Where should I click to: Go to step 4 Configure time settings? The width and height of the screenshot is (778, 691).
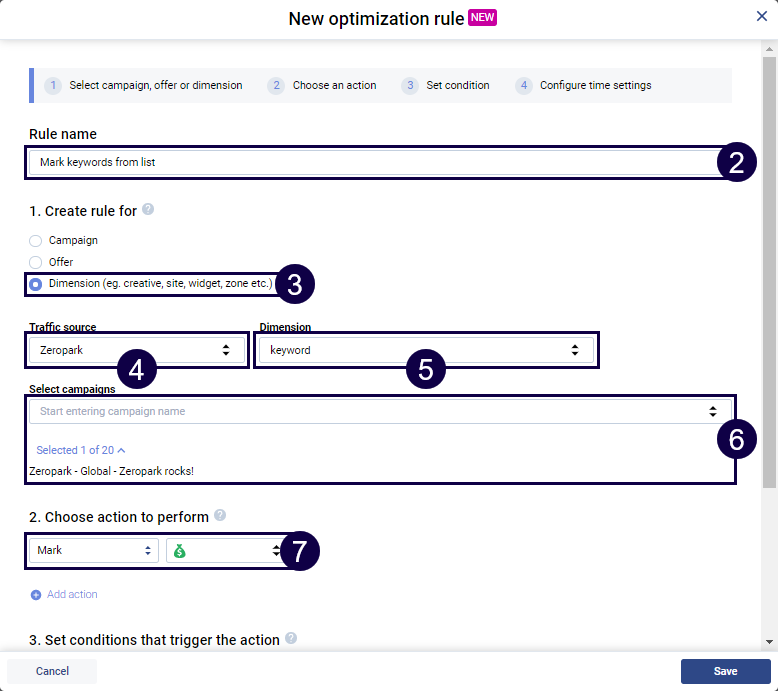click(584, 86)
